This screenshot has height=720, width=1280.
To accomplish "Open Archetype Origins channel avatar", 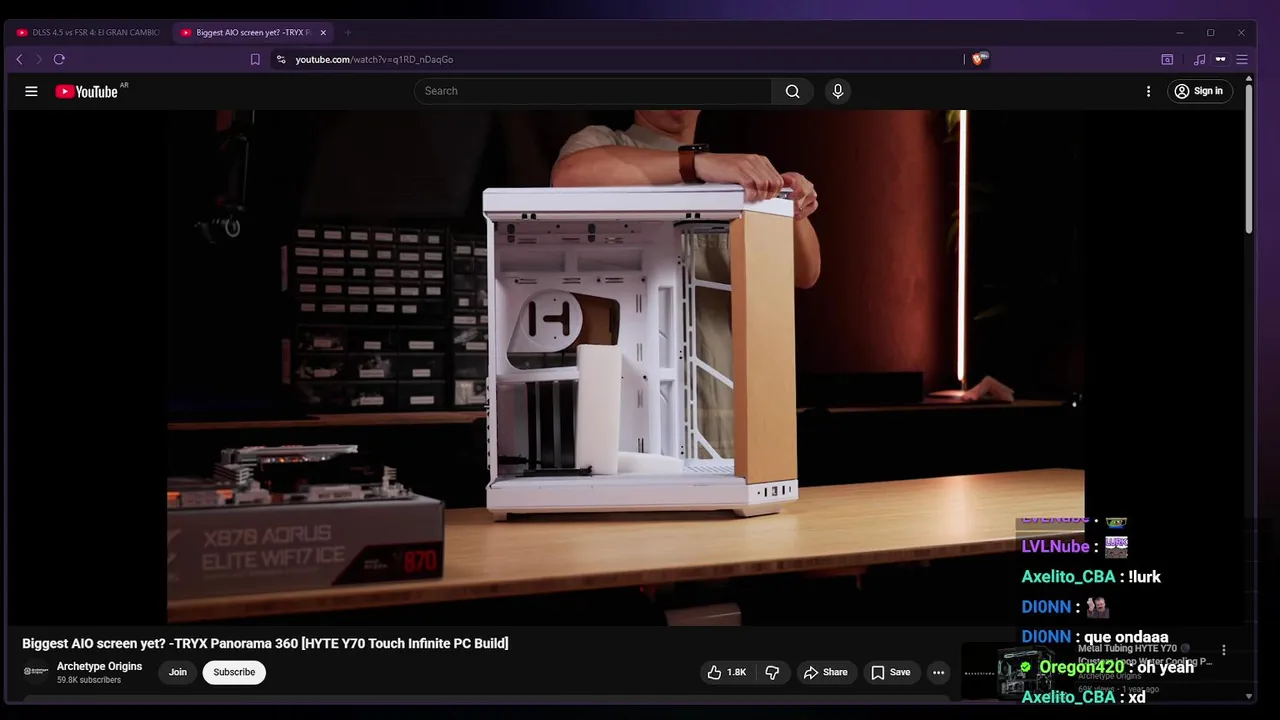I will (x=36, y=671).
